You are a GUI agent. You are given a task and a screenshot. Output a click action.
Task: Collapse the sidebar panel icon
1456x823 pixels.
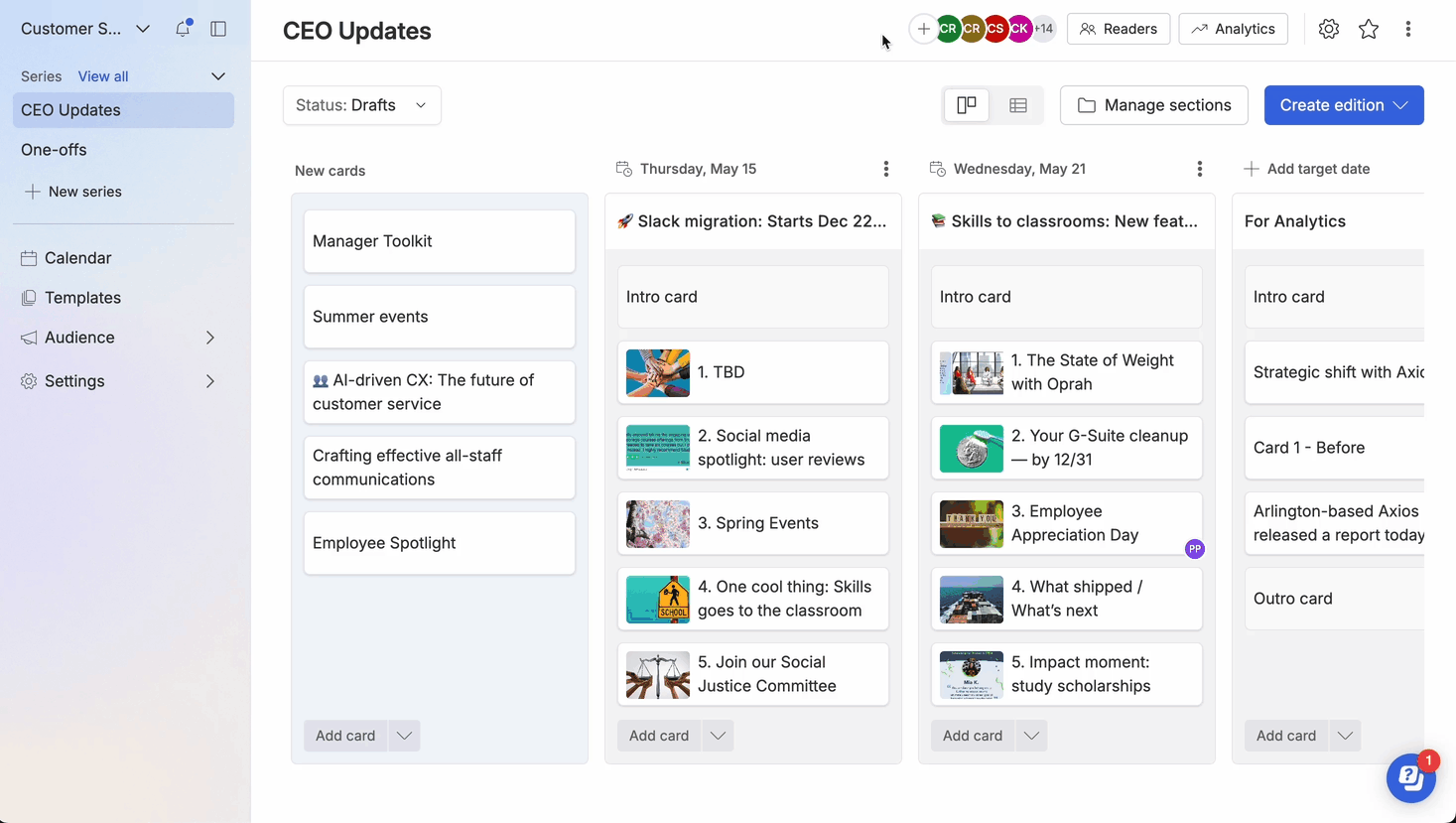(x=218, y=29)
